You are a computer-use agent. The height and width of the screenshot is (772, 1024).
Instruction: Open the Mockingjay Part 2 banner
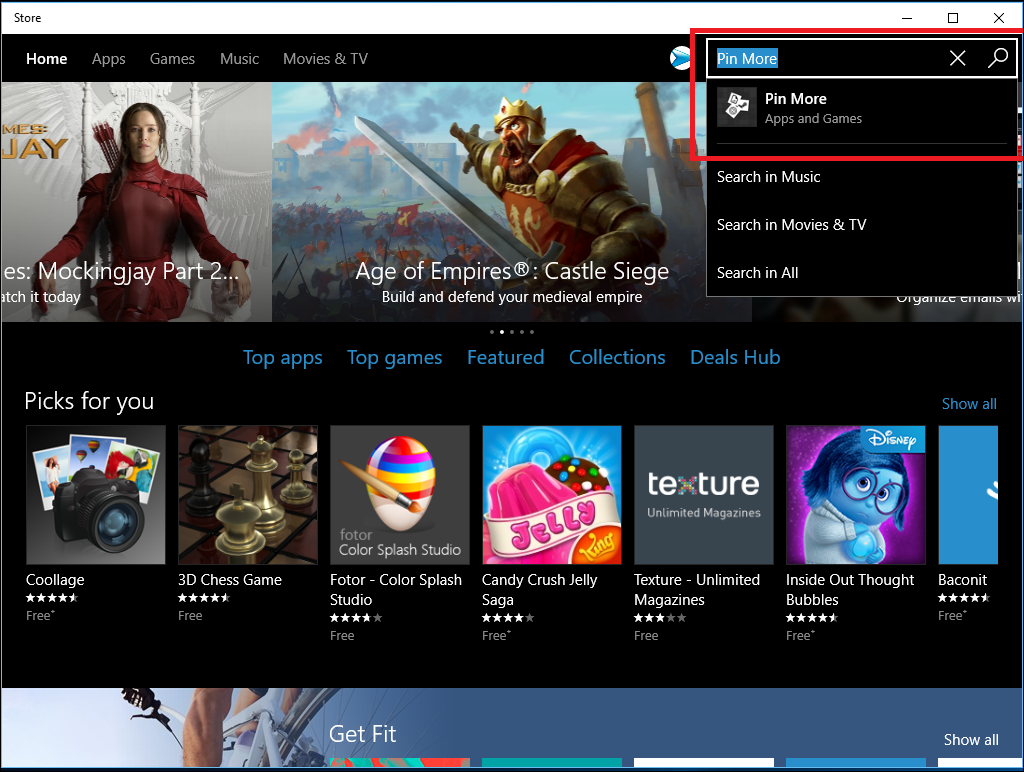(x=136, y=202)
